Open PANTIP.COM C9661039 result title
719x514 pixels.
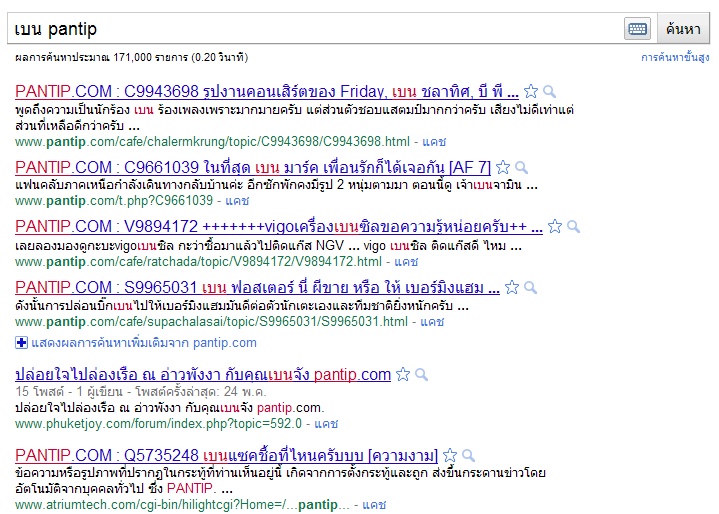(x=253, y=167)
